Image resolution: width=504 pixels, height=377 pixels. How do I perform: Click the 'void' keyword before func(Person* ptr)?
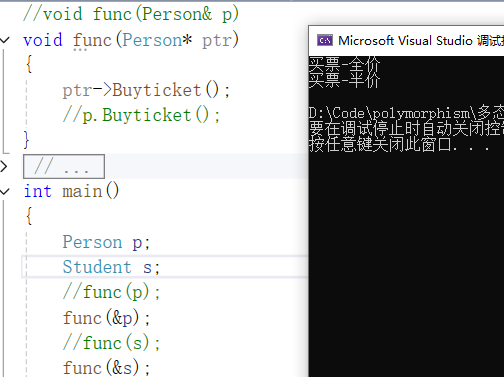point(43,40)
